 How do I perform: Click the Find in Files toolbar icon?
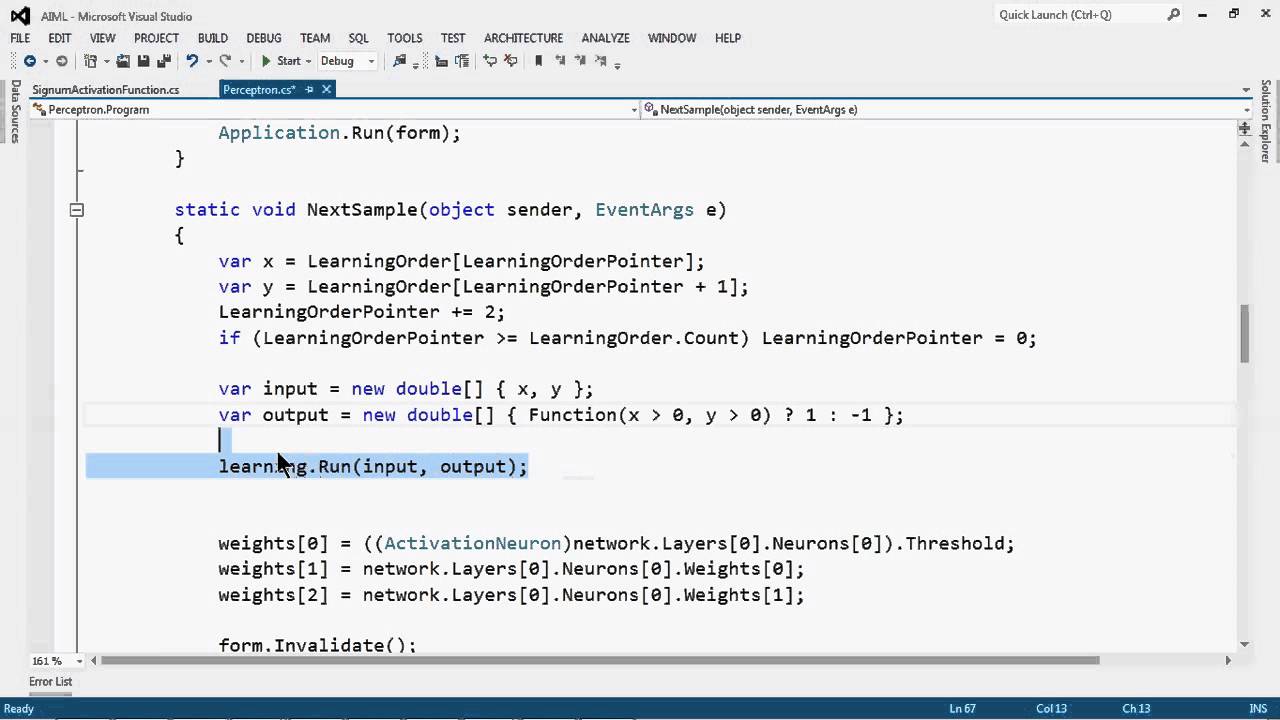click(x=400, y=61)
